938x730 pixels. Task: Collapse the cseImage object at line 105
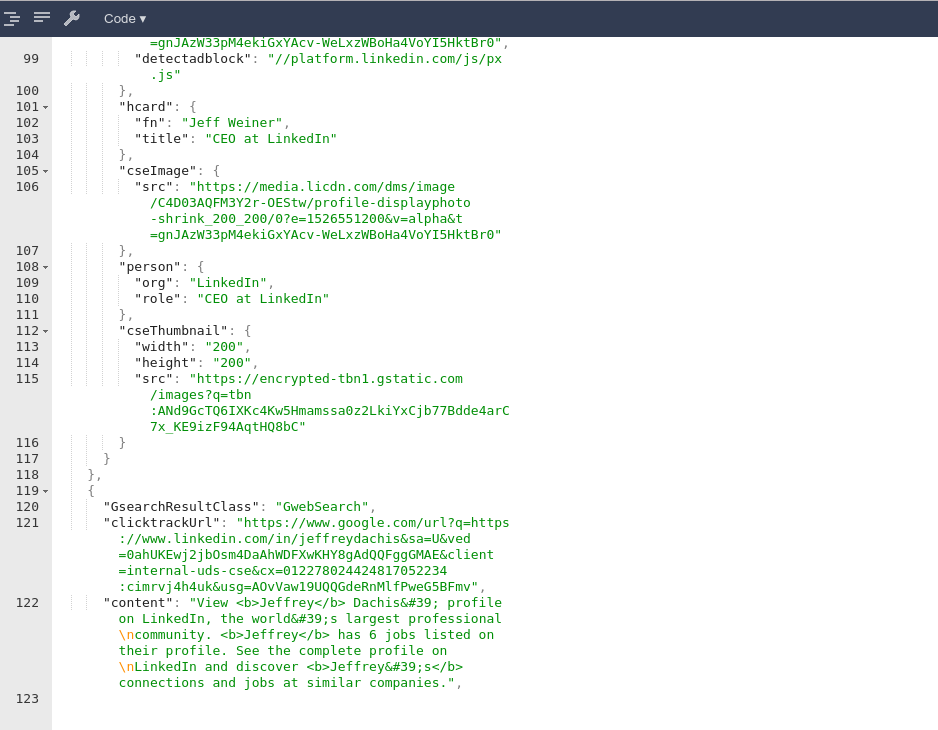tap(45, 171)
